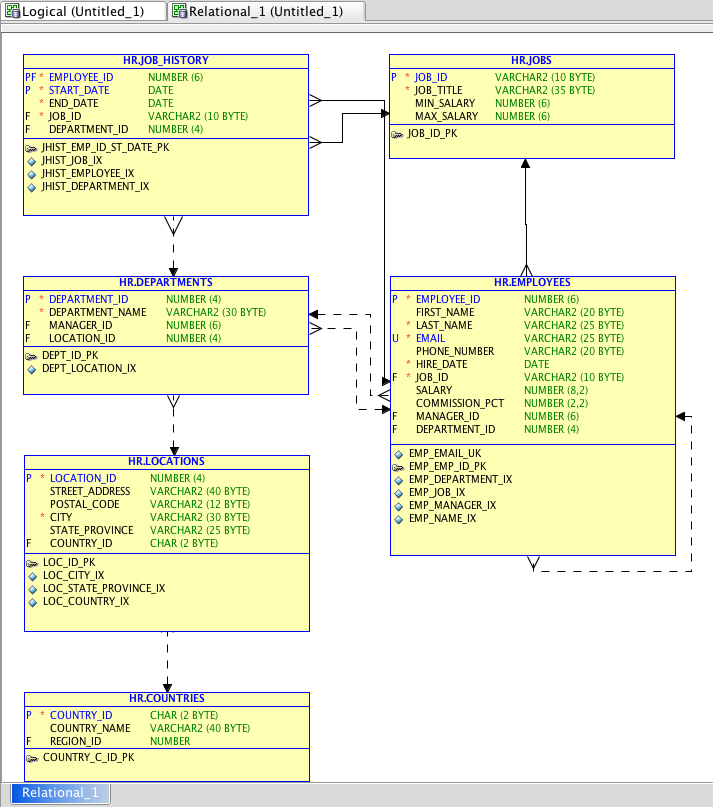This screenshot has width=713, height=807.
Task: Switch to the Logical (Untitled_1) tab
Action: point(83,11)
